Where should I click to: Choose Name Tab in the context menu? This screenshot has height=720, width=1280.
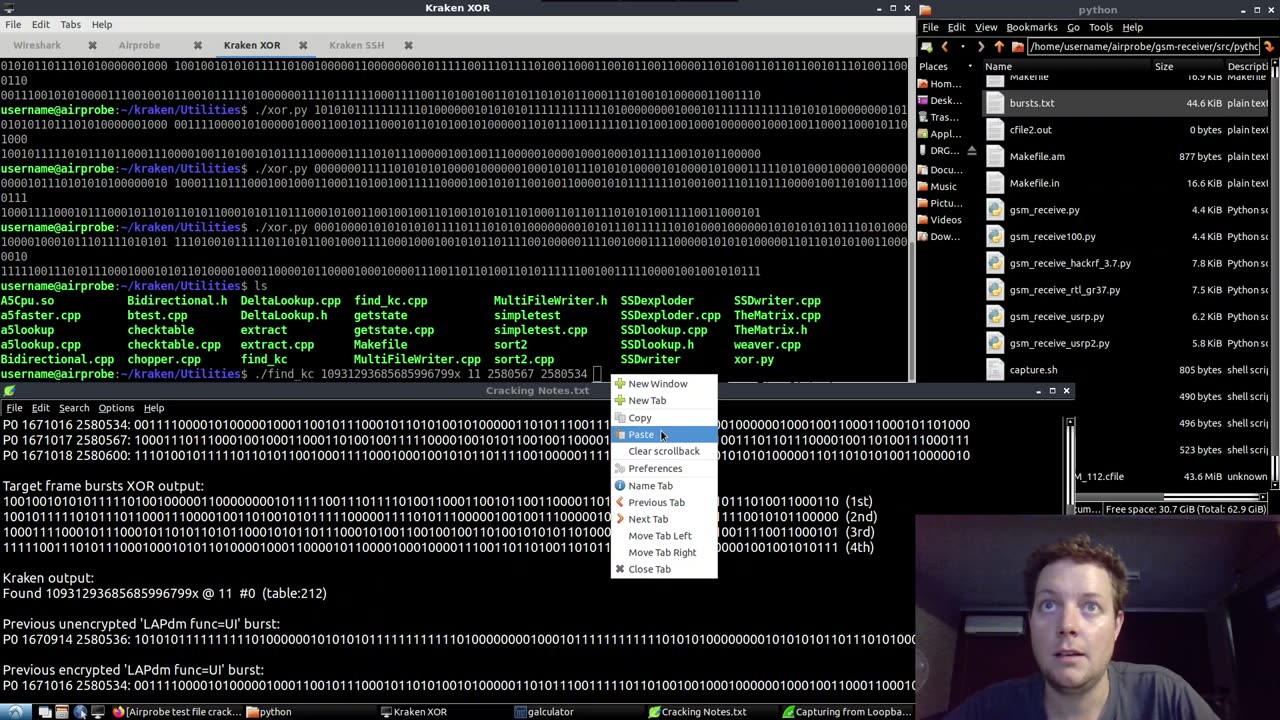(664, 486)
